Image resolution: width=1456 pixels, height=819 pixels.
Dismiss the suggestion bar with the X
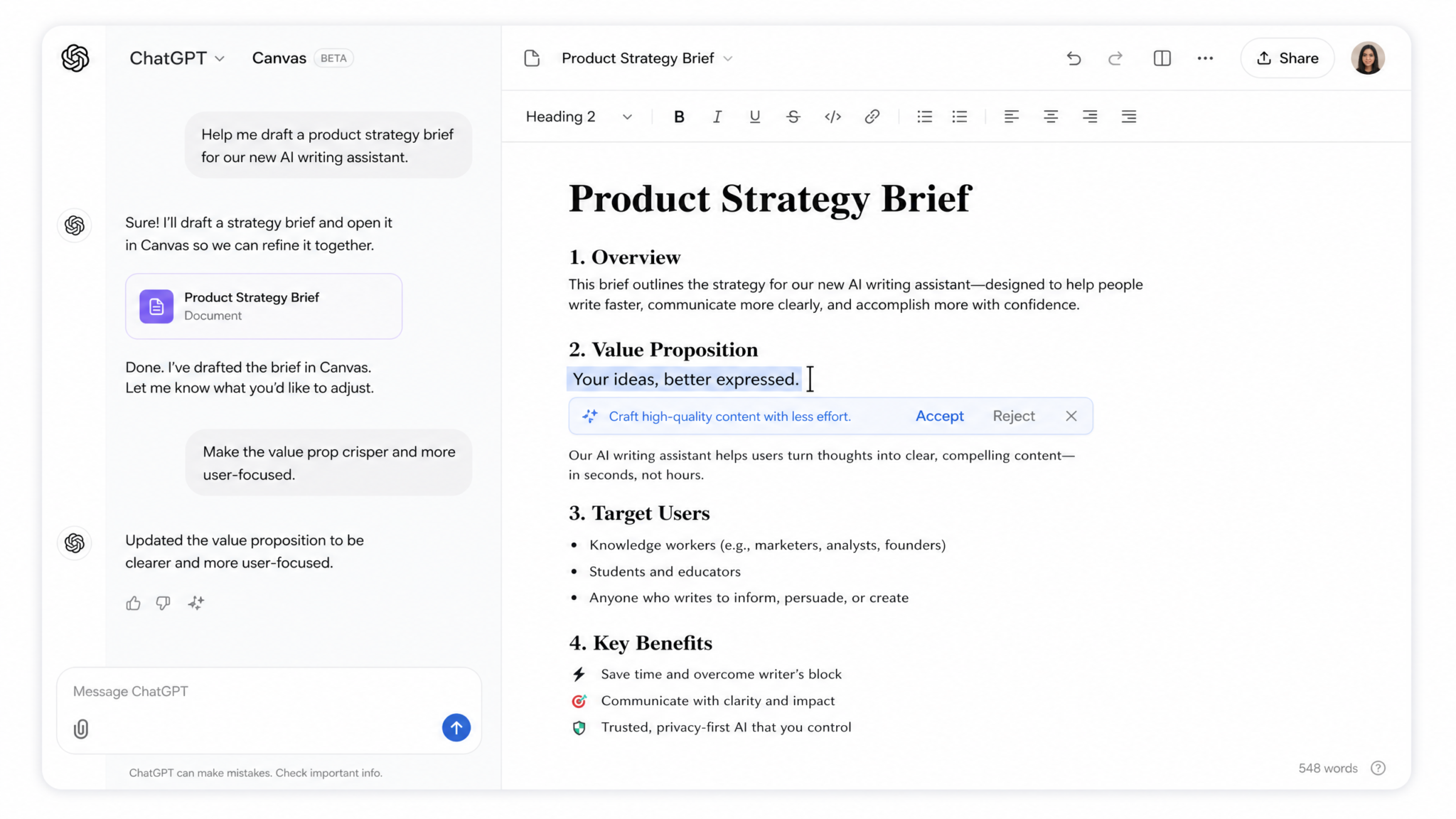click(x=1071, y=417)
